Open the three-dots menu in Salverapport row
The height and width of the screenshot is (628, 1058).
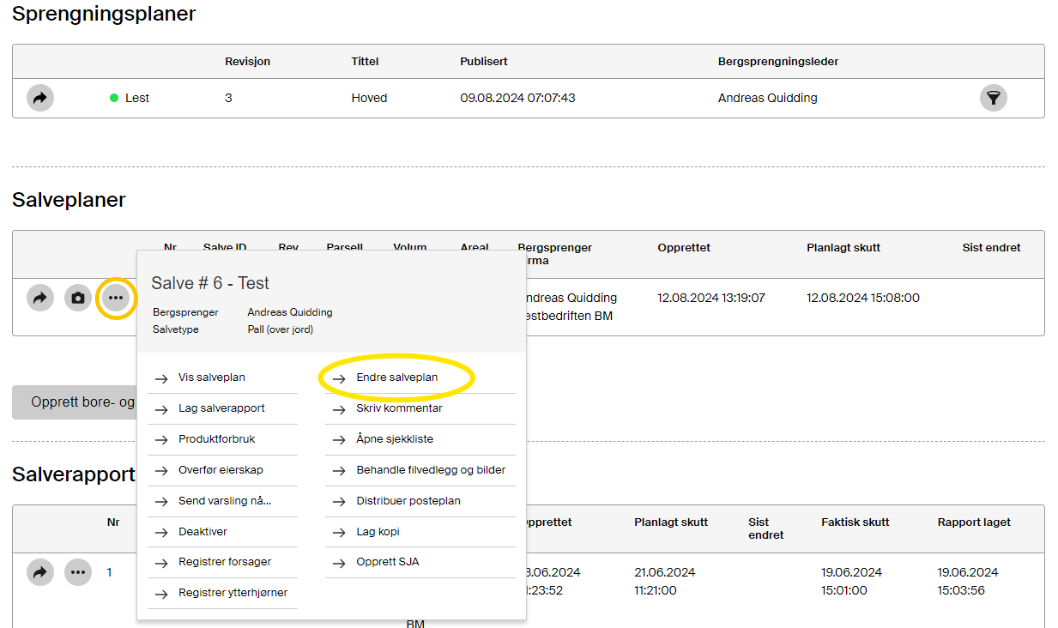tap(78, 573)
